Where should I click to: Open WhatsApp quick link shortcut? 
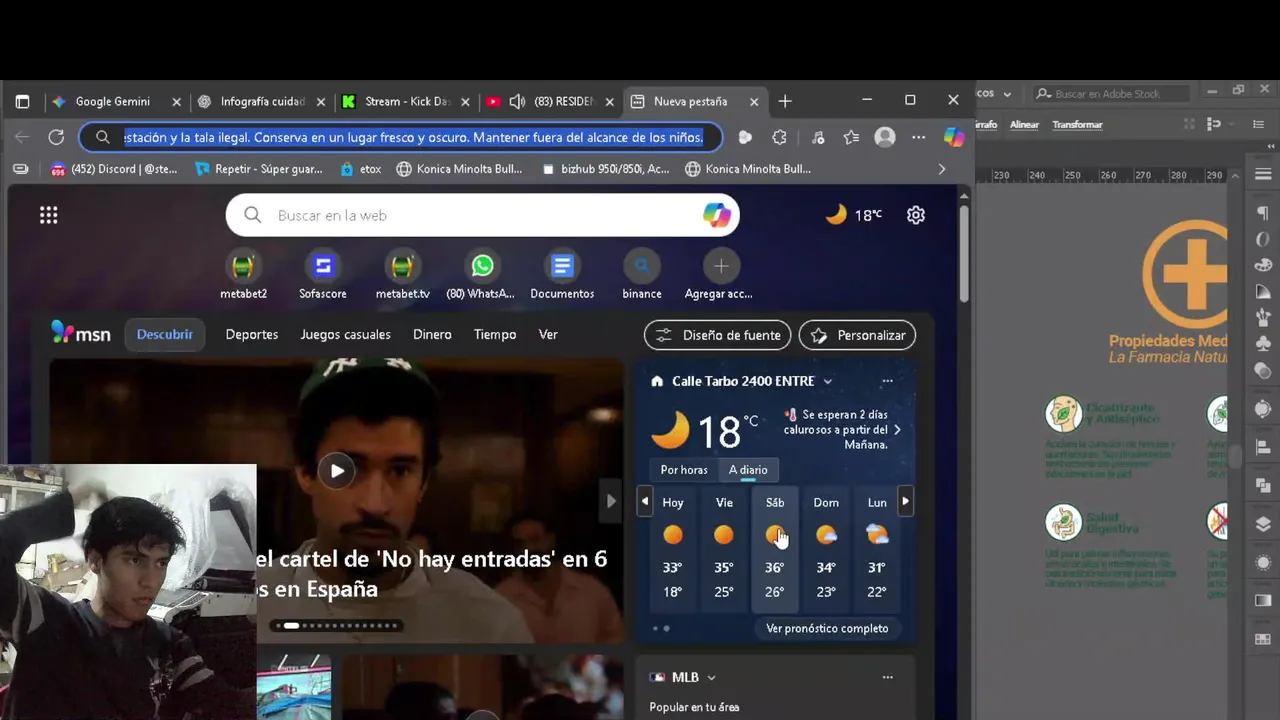pyautogui.click(x=482, y=275)
